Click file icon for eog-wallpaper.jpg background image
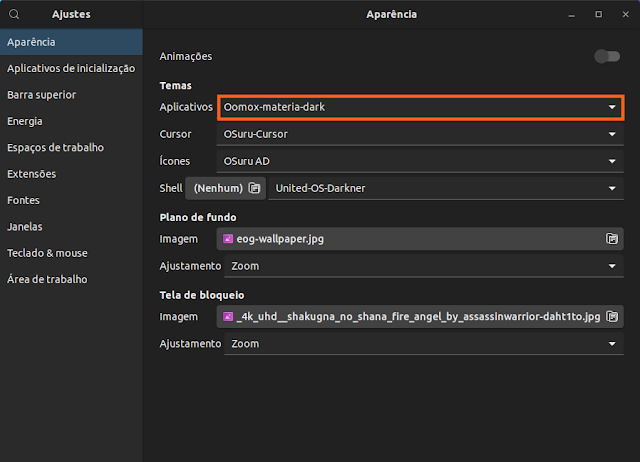This screenshot has height=462, width=640. tap(611, 239)
